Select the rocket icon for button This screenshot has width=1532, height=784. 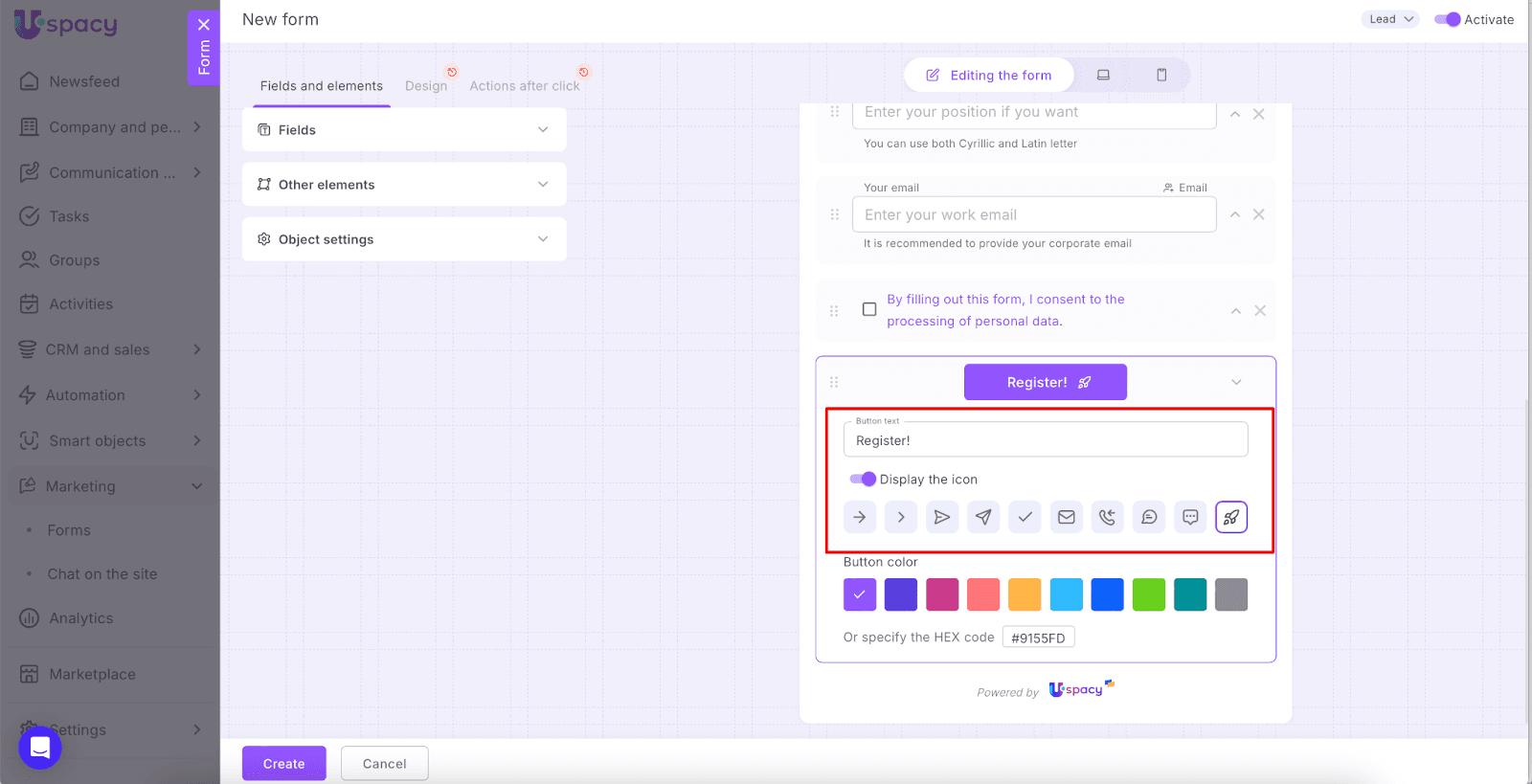[x=1231, y=517]
